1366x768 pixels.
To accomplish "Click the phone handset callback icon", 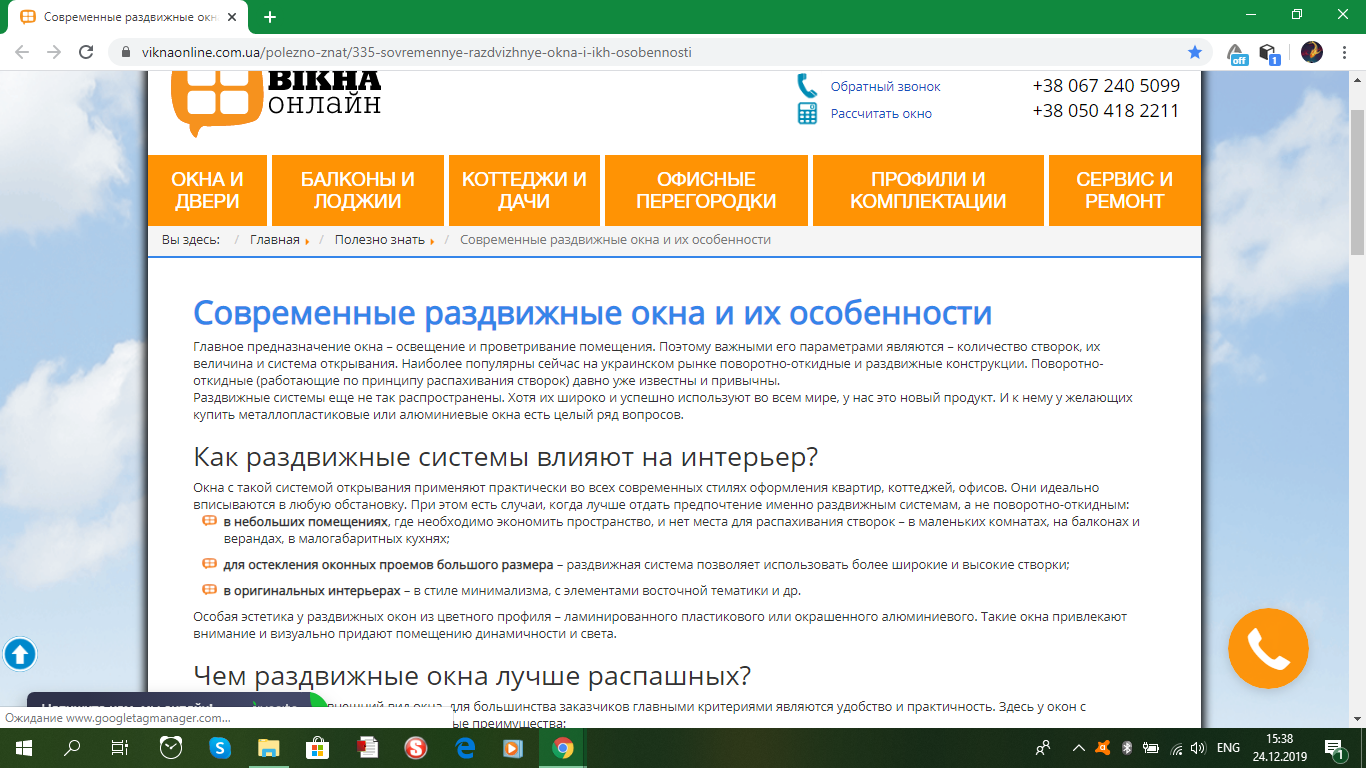I will click(807, 86).
